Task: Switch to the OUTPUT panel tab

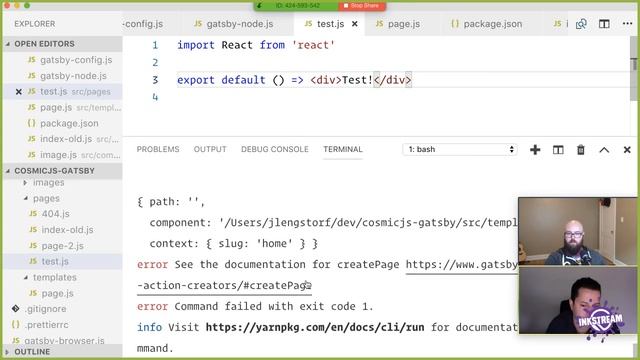Action: (x=210, y=149)
